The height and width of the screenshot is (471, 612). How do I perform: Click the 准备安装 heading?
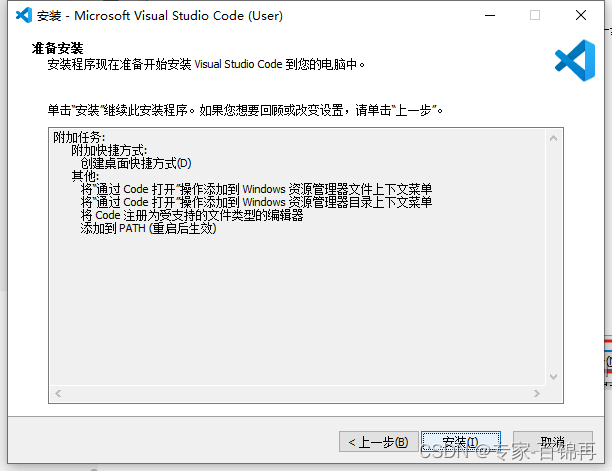click(x=57, y=48)
